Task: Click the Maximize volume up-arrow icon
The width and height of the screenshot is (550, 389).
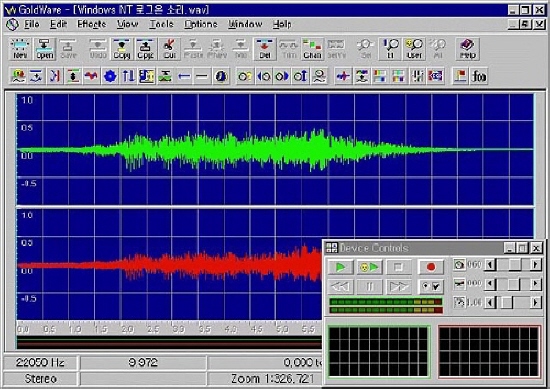Action: (301, 76)
